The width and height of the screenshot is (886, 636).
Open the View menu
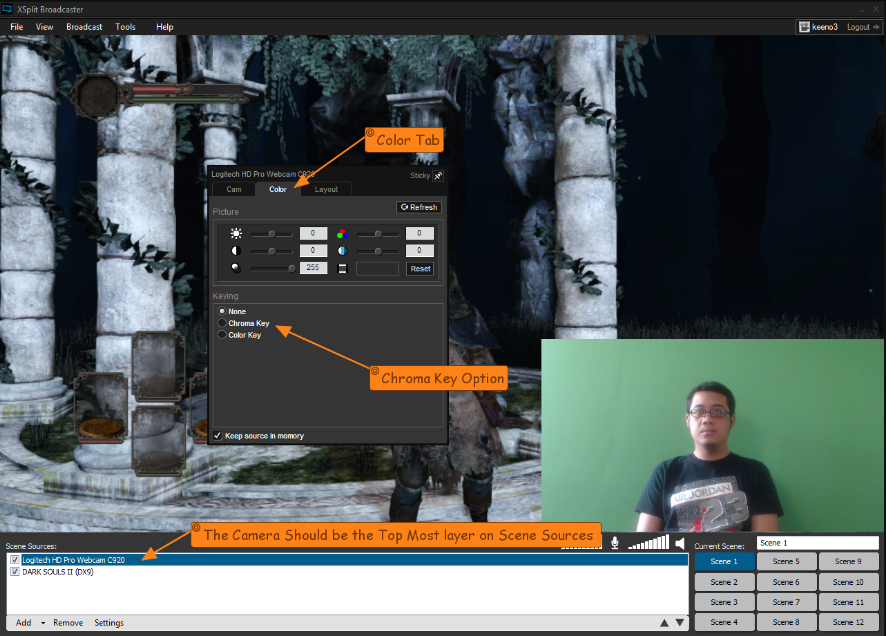pos(44,27)
